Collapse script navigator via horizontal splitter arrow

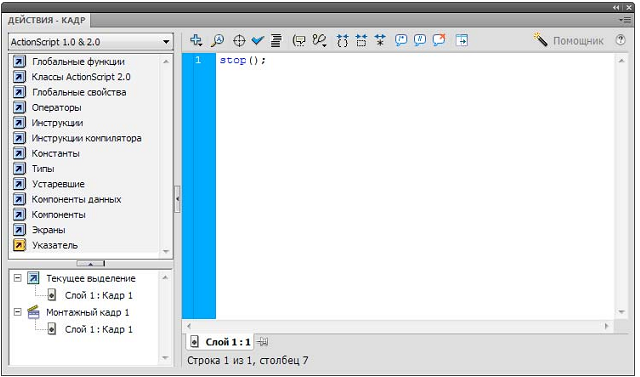(x=91, y=264)
